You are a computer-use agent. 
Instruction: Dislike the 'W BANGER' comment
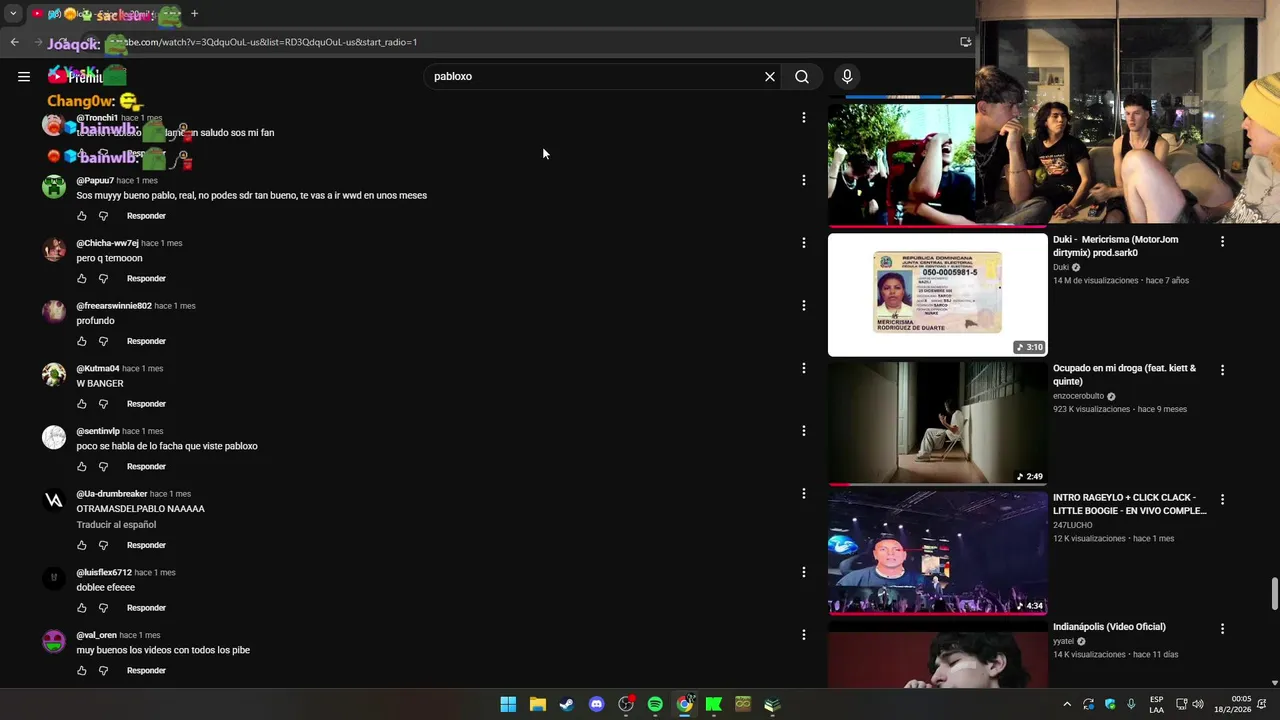103,404
